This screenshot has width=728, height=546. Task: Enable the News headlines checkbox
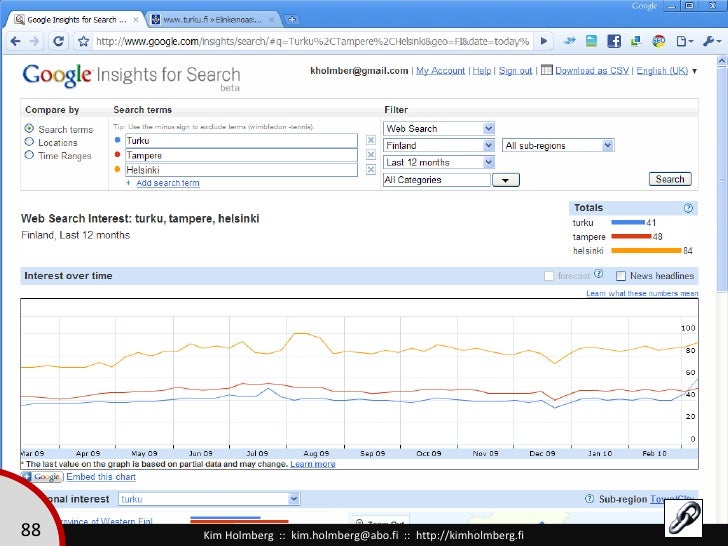coord(621,276)
